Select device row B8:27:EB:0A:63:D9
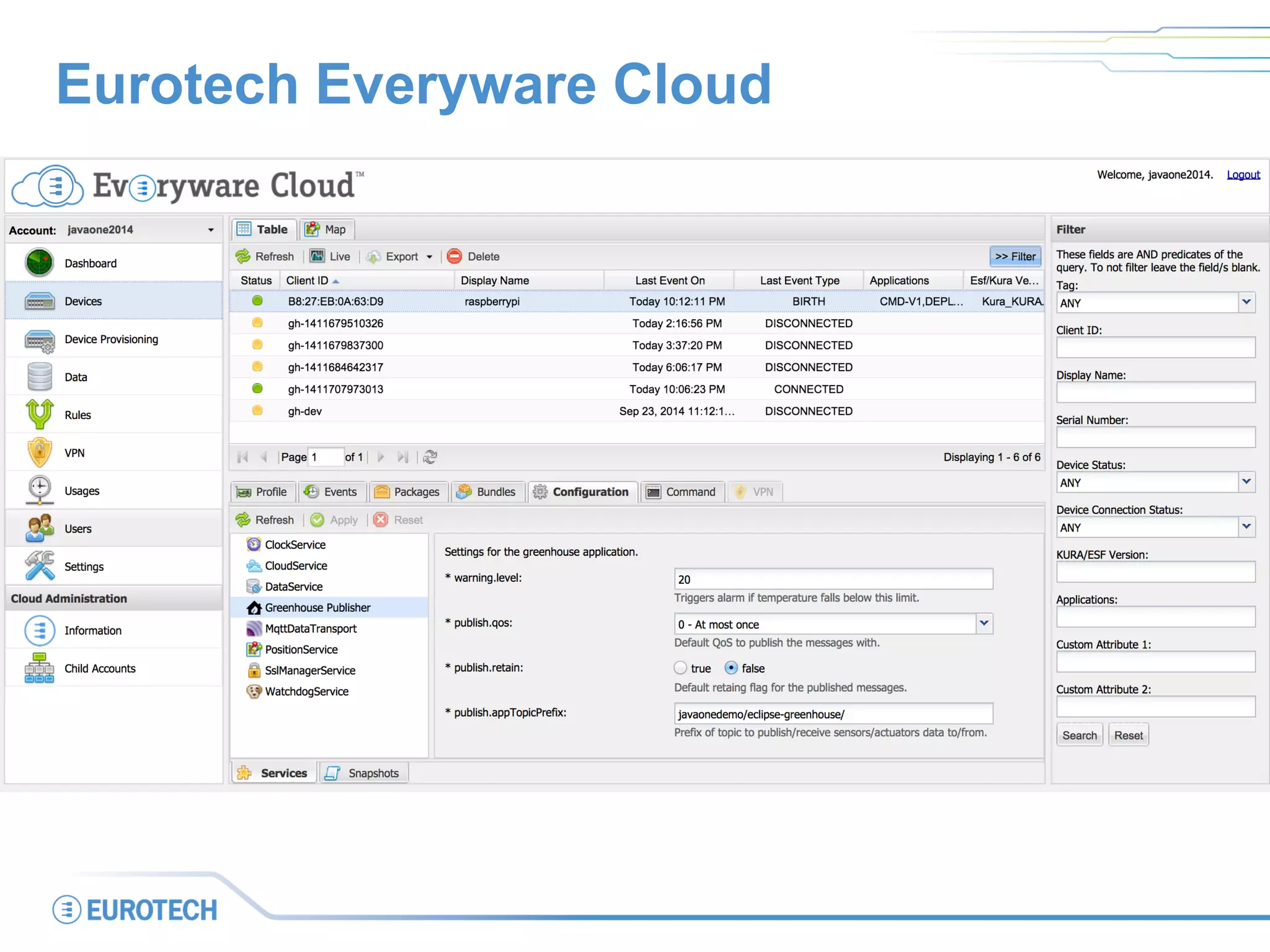 [x=637, y=301]
